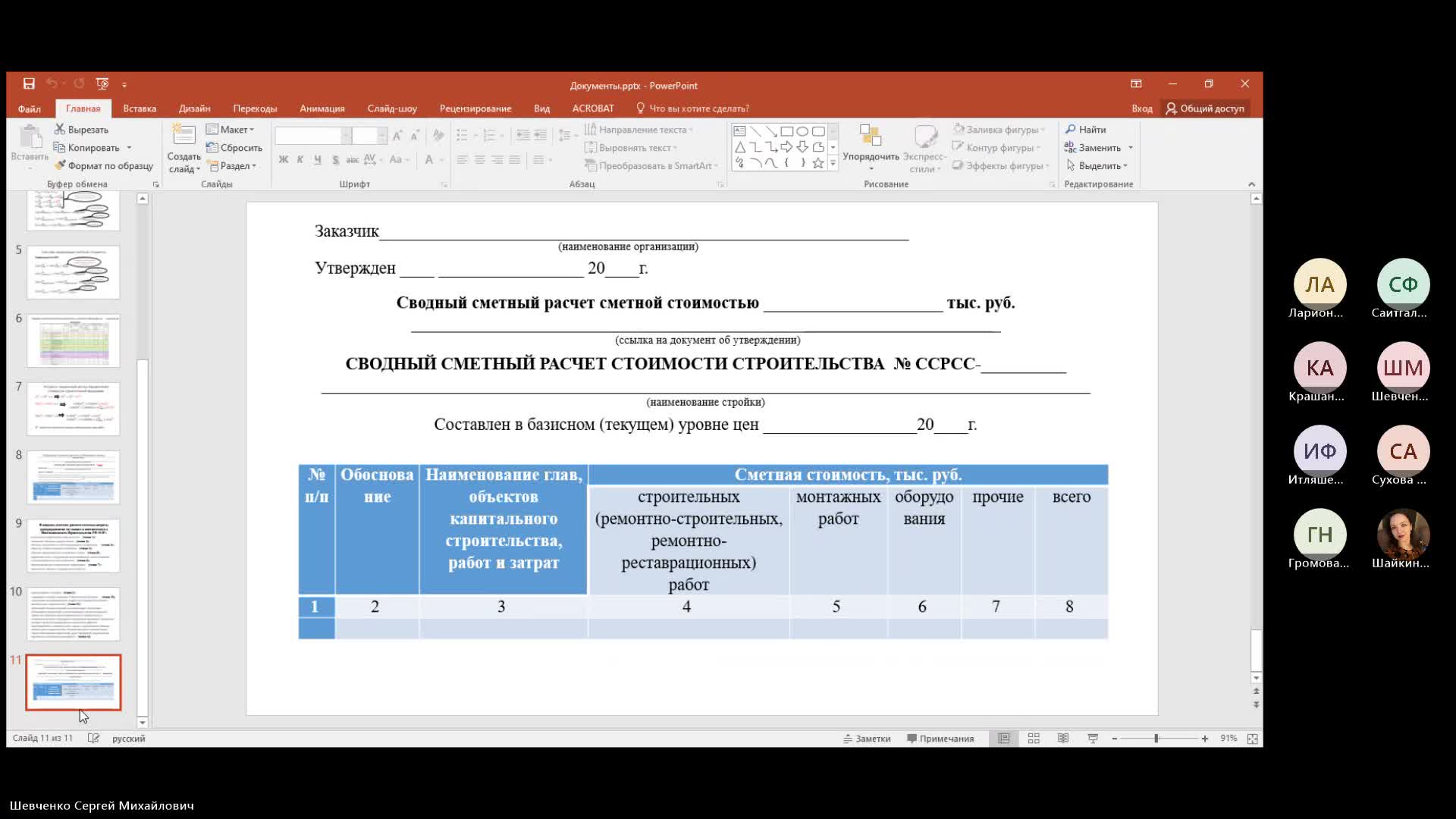Switch to Normal view icon in status bar
The height and width of the screenshot is (819, 1456).
click(x=1004, y=739)
